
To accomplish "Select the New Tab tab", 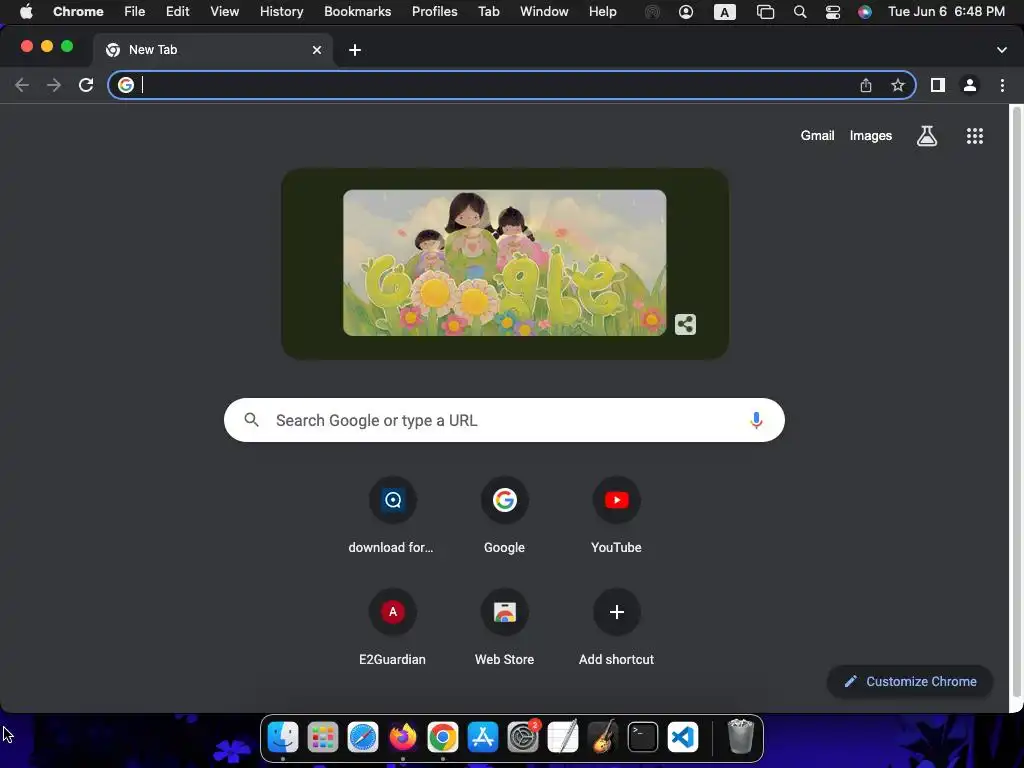I will (213, 50).
